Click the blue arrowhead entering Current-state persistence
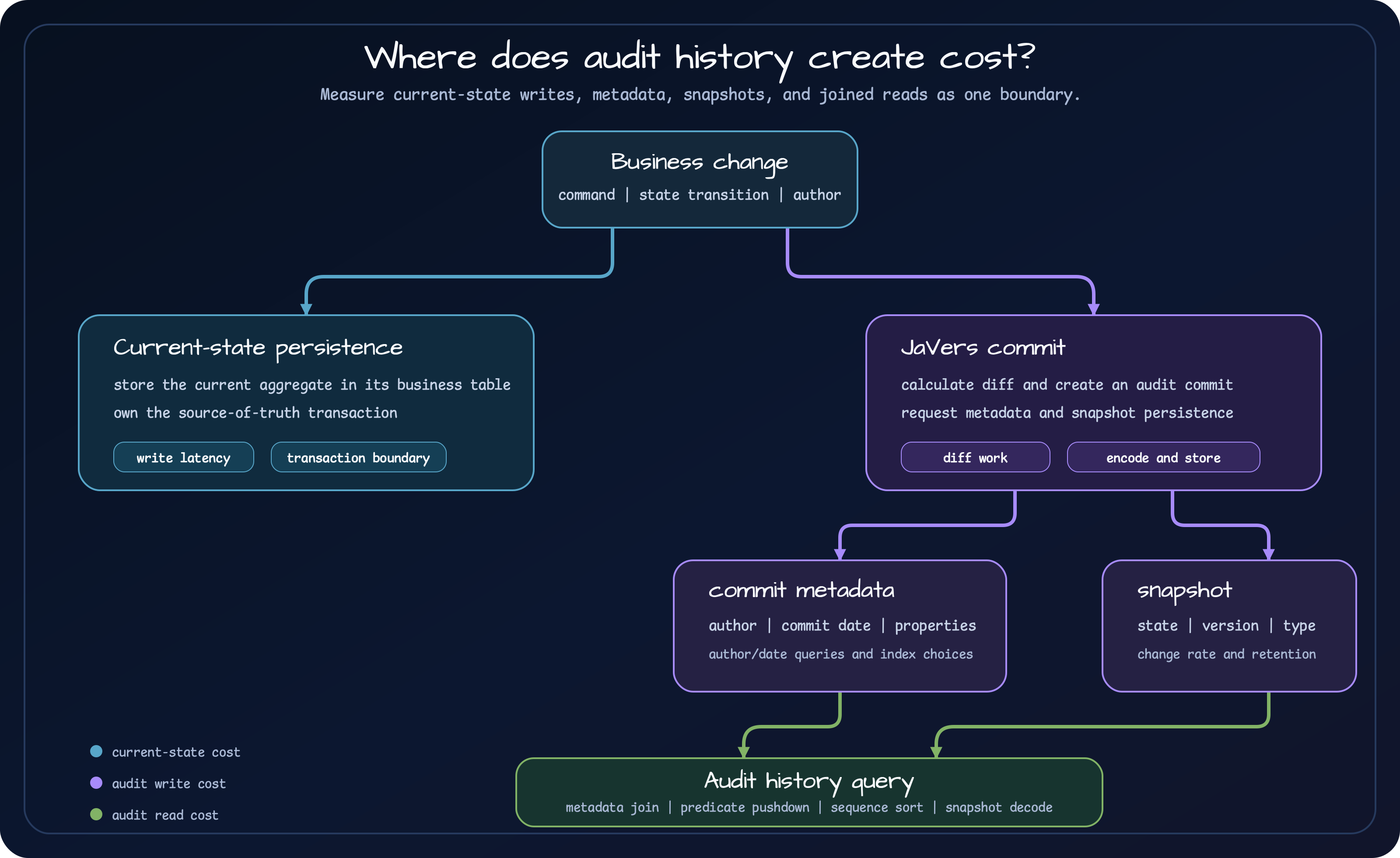Screen dimensions: 1400x858 click(x=306, y=309)
